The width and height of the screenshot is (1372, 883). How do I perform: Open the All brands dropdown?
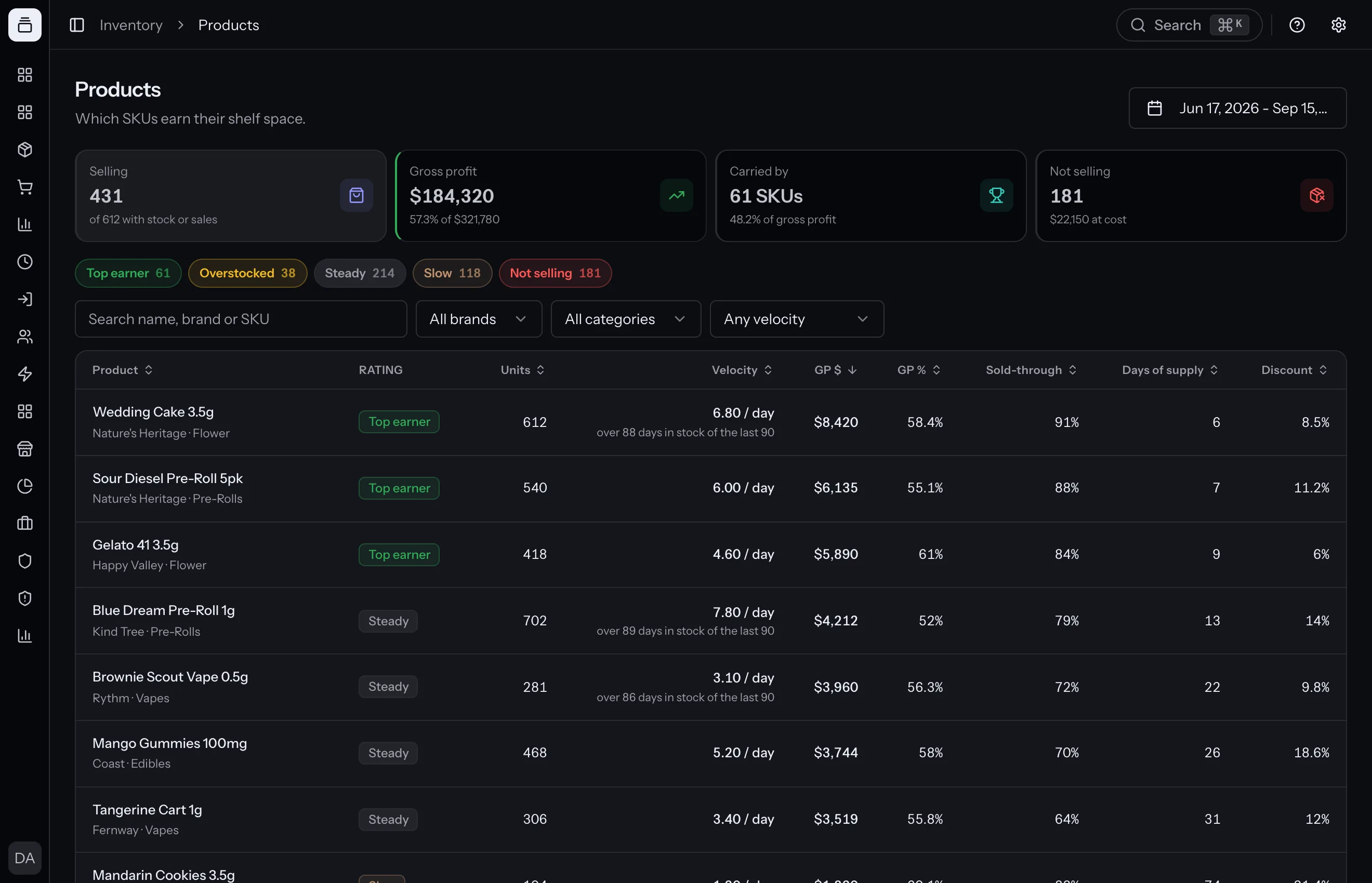click(x=479, y=319)
